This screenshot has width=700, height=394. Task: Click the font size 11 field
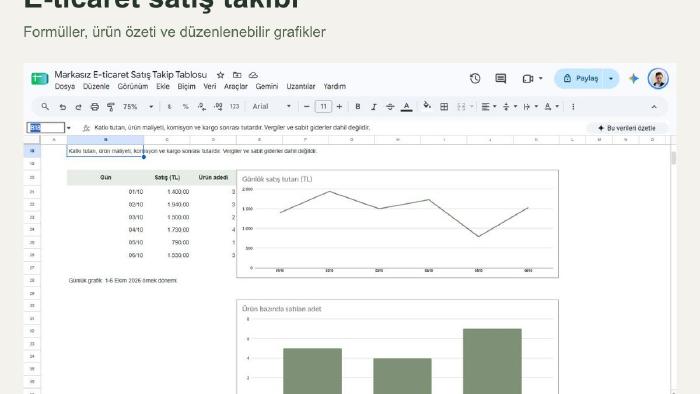(x=323, y=107)
